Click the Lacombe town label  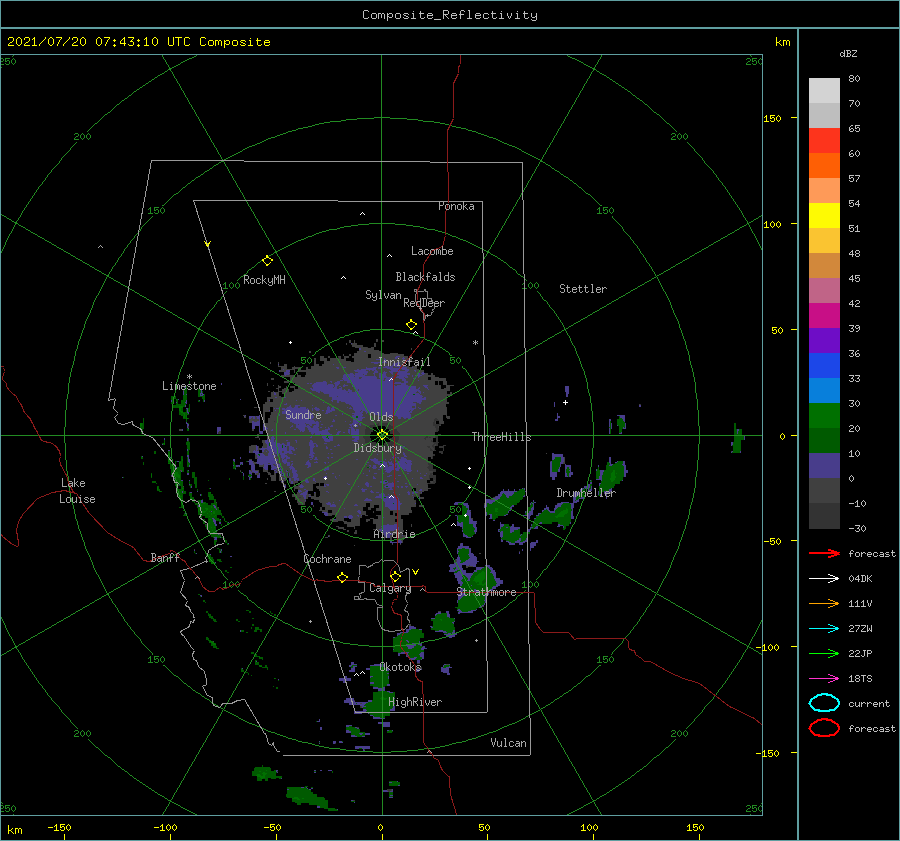432,251
